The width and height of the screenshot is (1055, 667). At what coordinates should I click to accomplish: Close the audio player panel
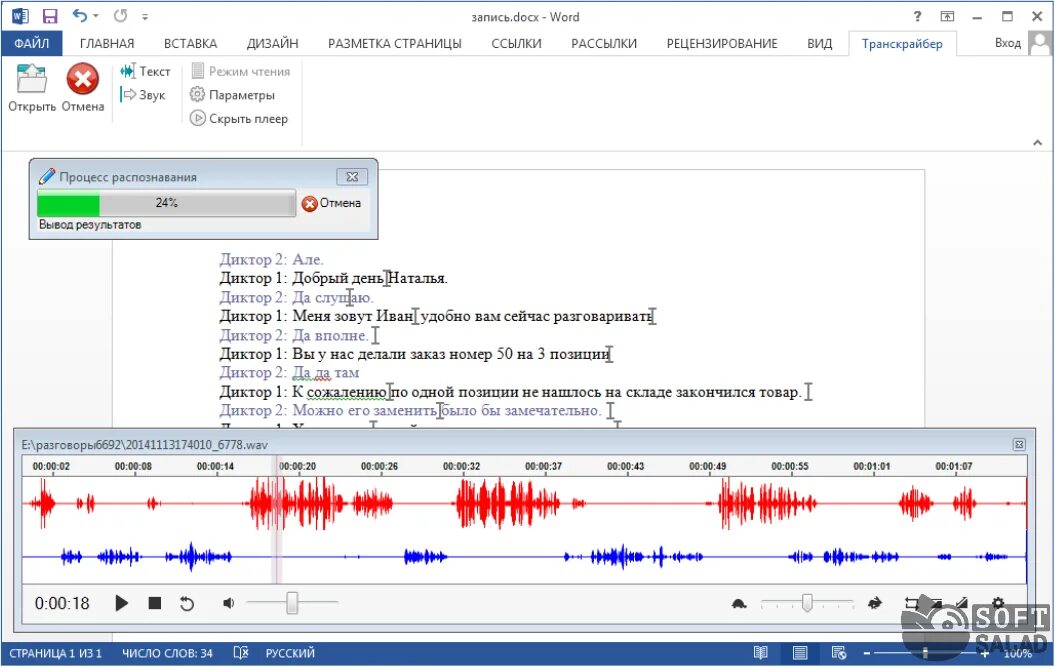(1019, 445)
